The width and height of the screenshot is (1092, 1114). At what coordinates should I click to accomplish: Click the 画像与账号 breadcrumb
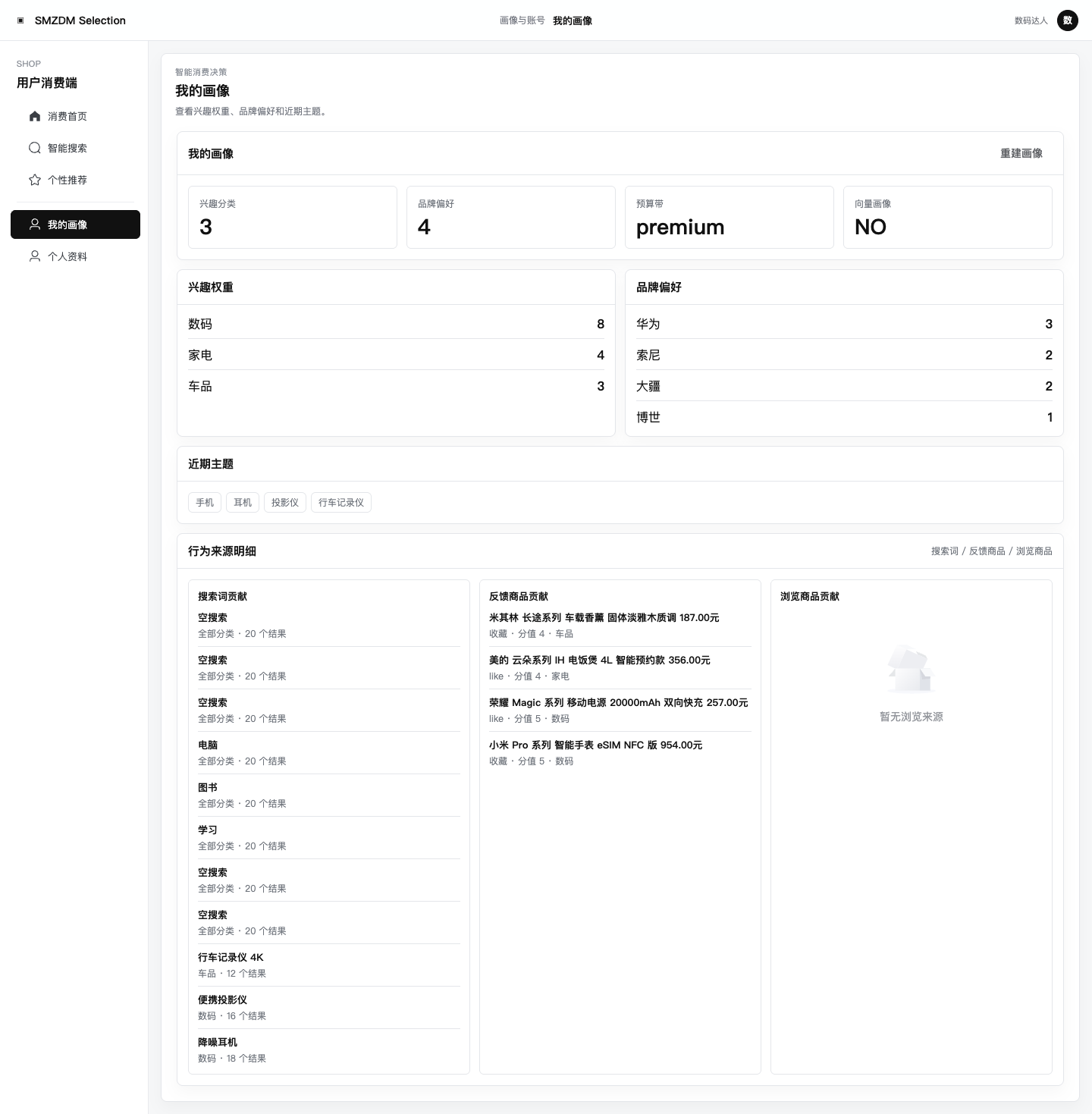[x=522, y=20]
